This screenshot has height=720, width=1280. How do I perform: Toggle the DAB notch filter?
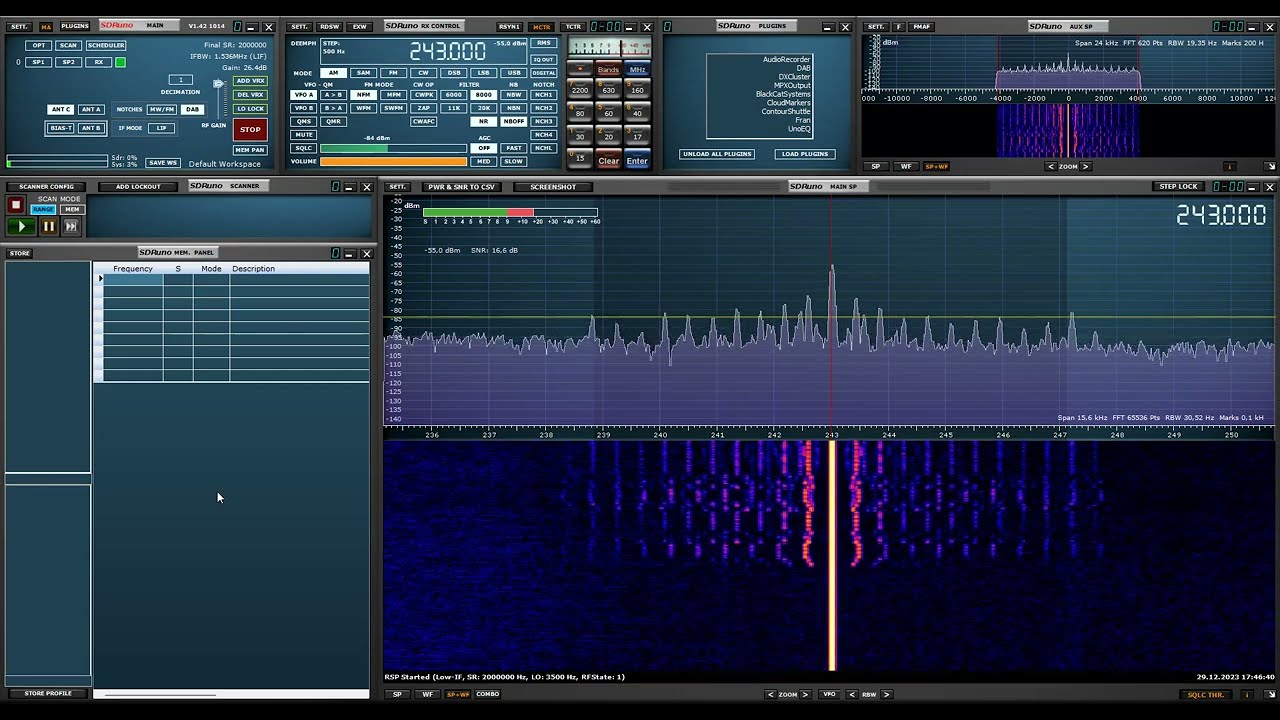pos(191,109)
